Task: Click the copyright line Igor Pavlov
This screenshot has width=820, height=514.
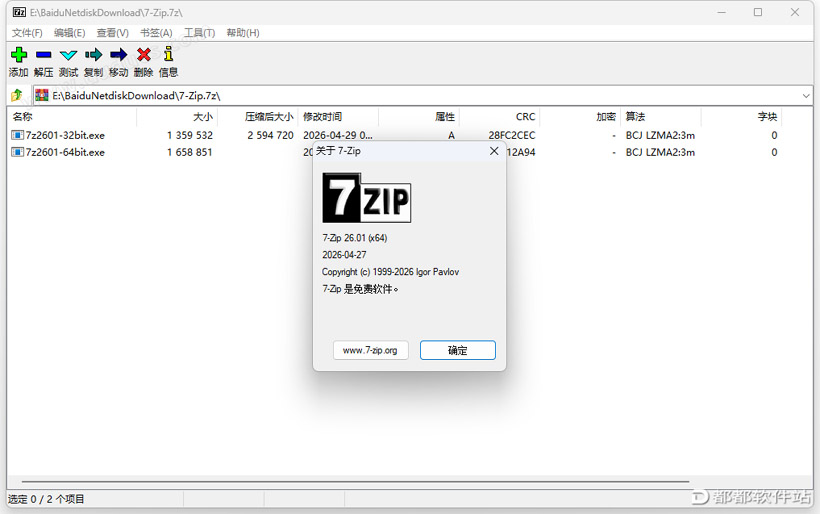Action: click(391, 272)
